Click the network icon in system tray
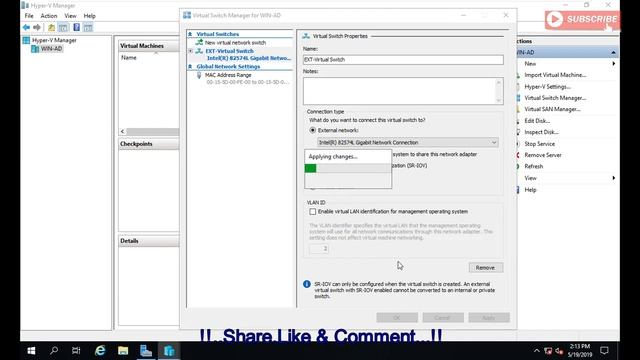This screenshot has height=360, width=640. [548, 351]
